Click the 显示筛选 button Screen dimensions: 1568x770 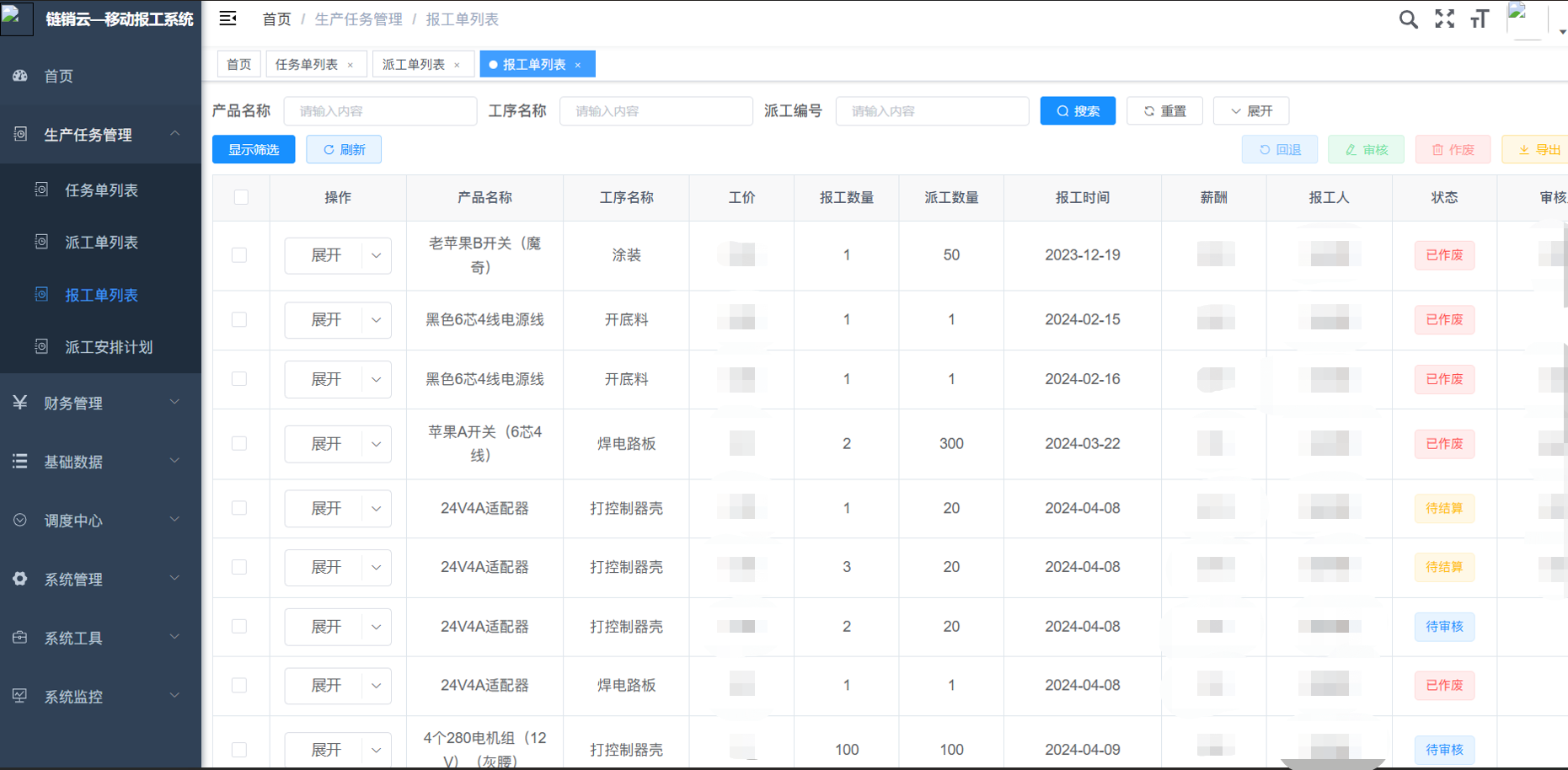coord(254,150)
